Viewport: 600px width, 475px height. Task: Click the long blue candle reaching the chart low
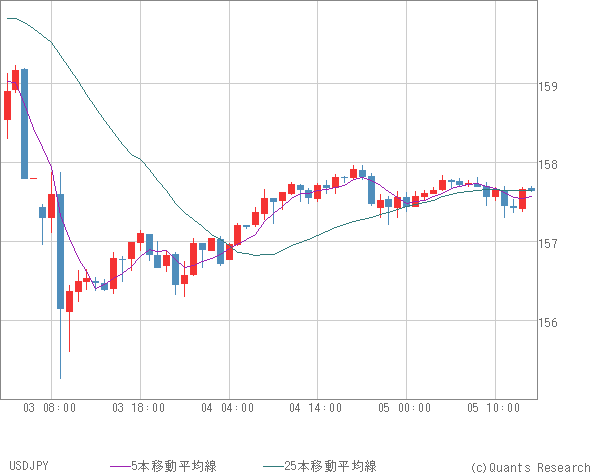[60, 251]
